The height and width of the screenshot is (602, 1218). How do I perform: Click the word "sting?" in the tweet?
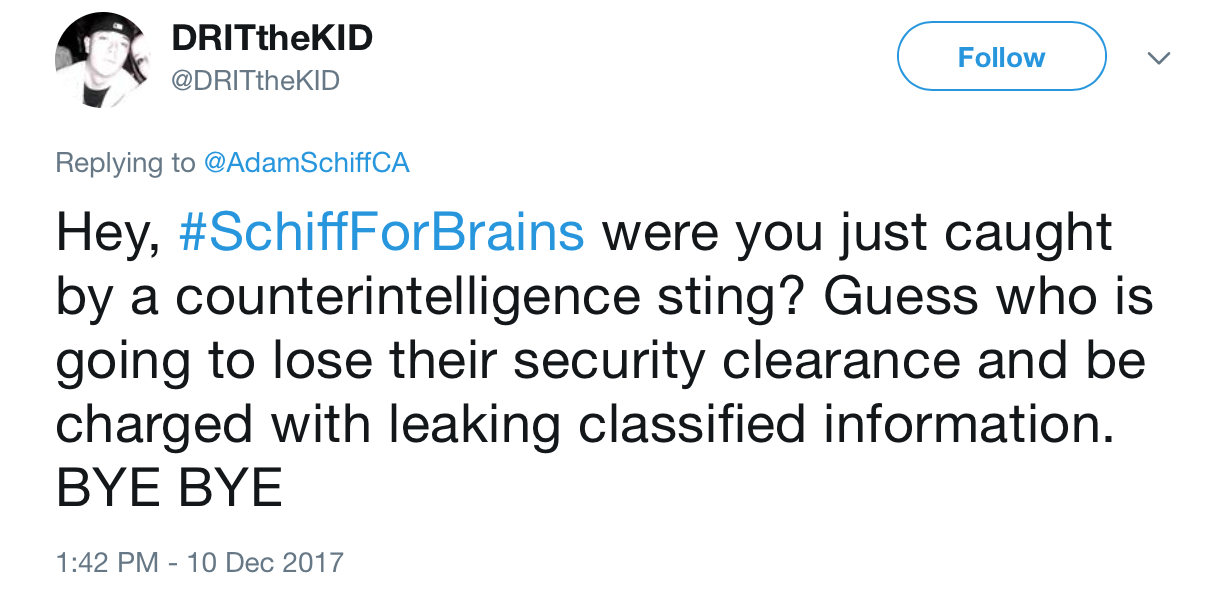[x=719, y=298]
